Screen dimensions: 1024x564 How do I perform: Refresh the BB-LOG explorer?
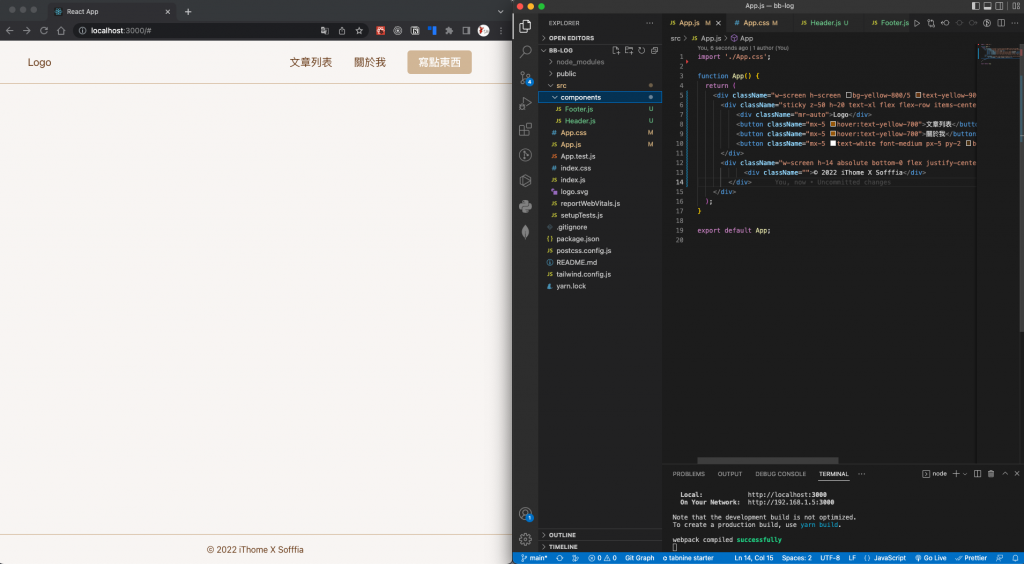[641, 50]
